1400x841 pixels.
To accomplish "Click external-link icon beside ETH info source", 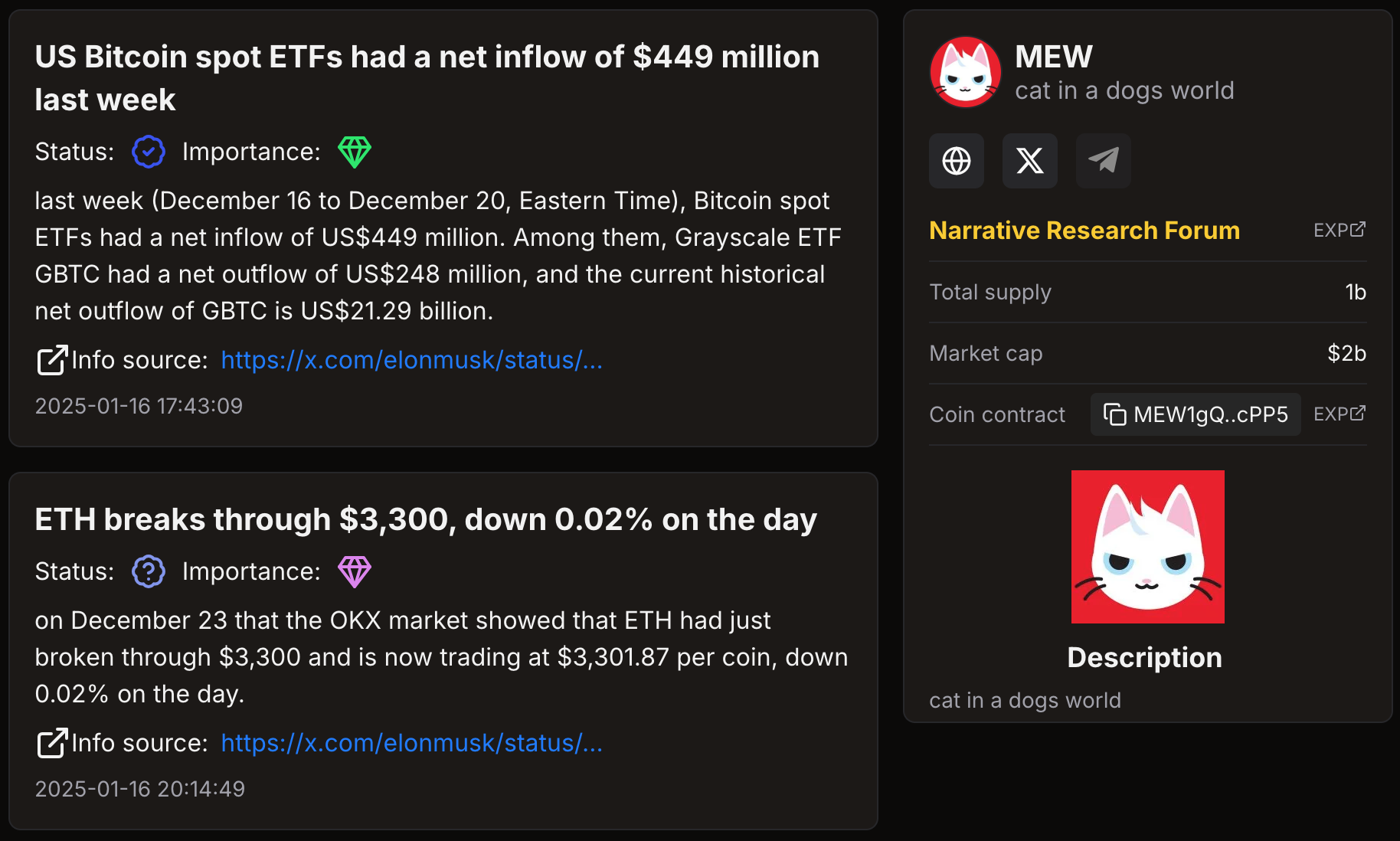I will [x=52, y=743].
